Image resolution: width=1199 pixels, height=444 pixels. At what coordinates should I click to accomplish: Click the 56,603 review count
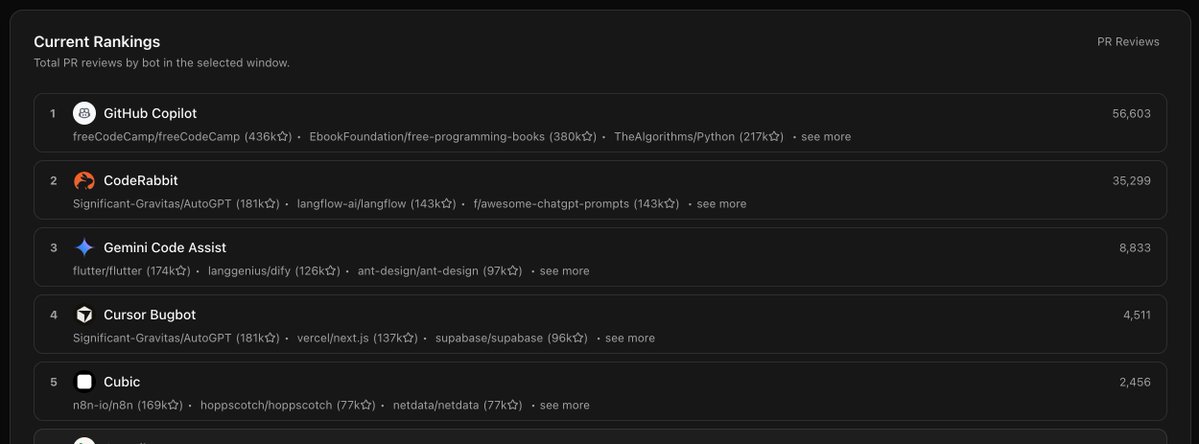(x=1131, y=114)
